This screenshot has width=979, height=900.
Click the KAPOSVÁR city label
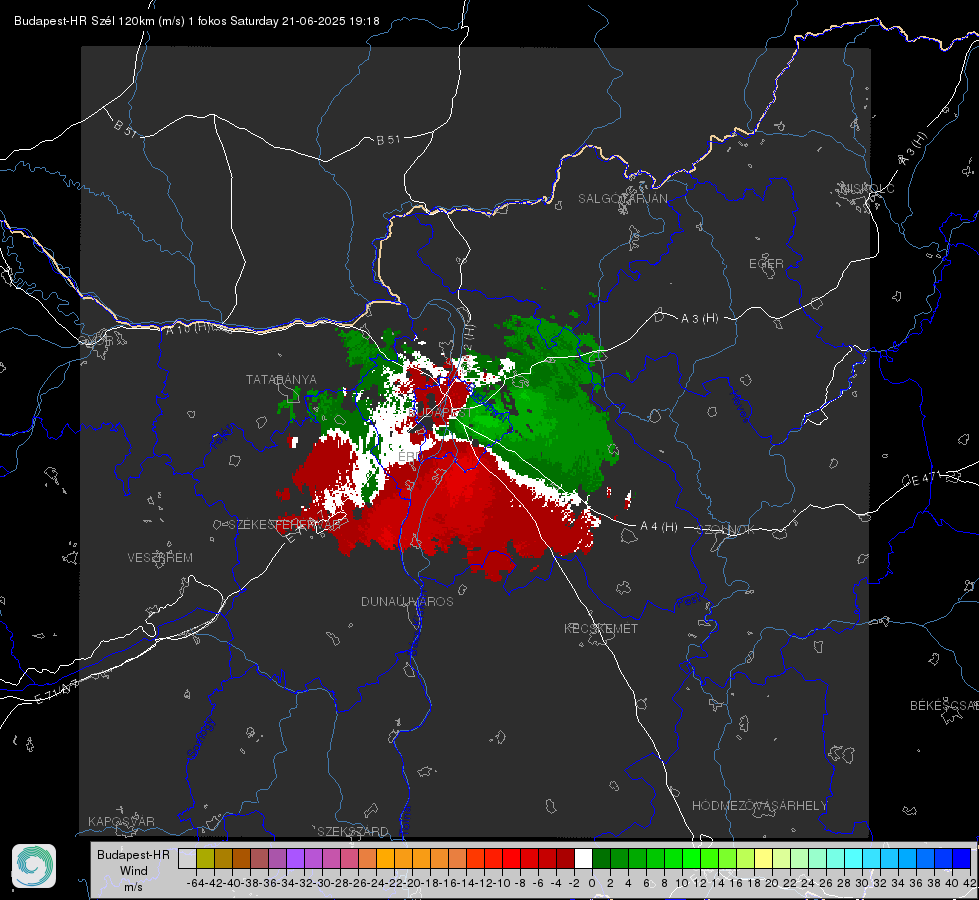[x=121, y=821]
